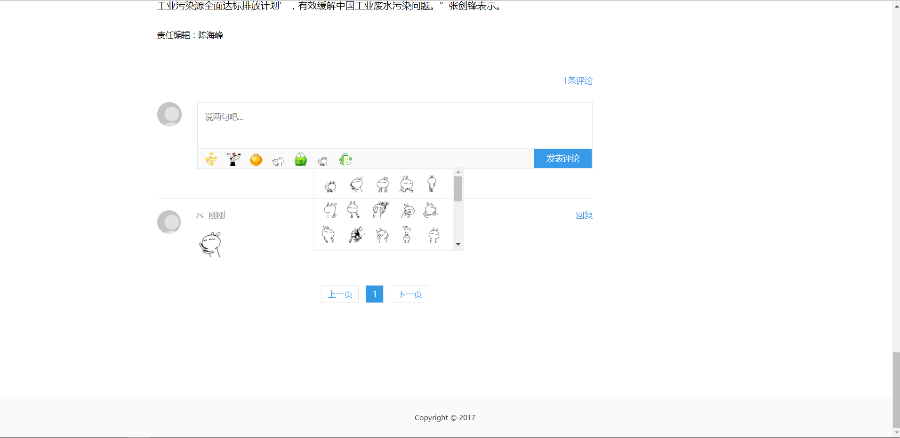
Task: Pick the first rabbit sticker in the top row
Action: (x=330, y=185)
